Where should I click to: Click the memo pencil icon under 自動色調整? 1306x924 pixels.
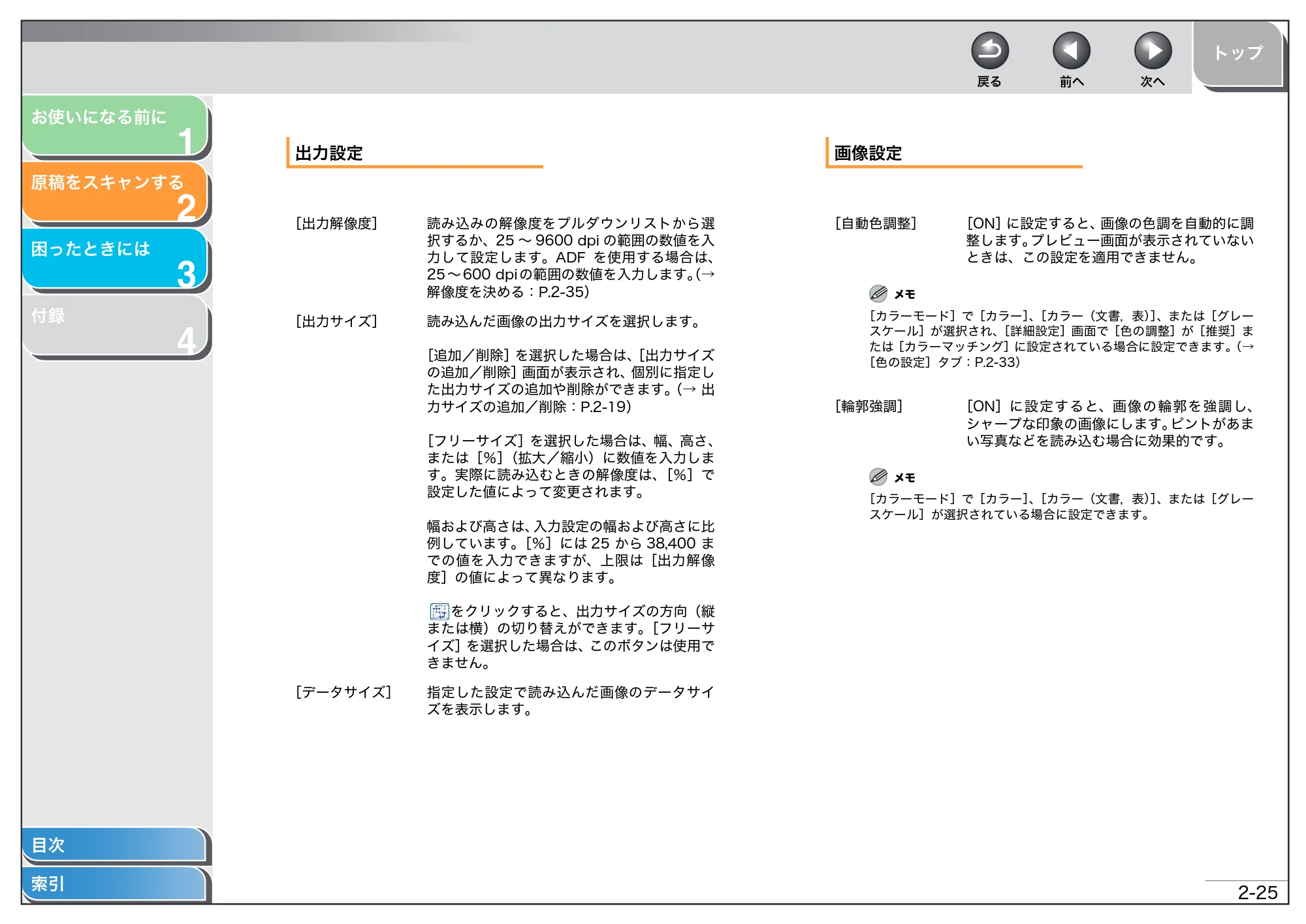tap(878, 293)
